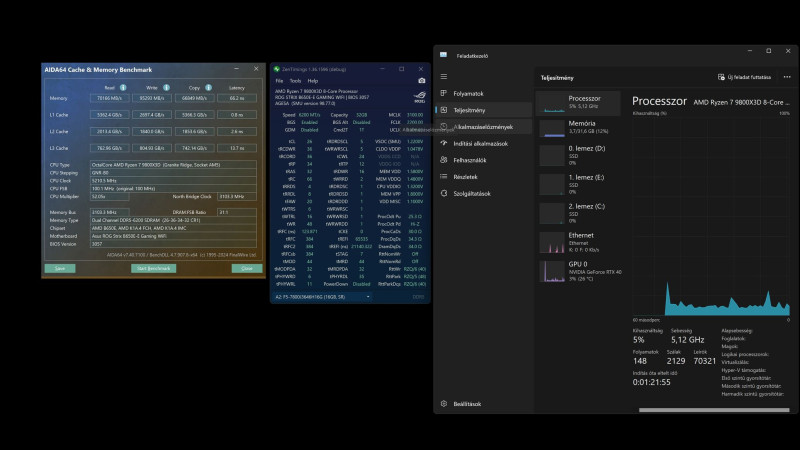Image resolution: width=800 pixels, height=450 pixels.
Task: Click the Save button in AIDA64
Action: [60, 268]
